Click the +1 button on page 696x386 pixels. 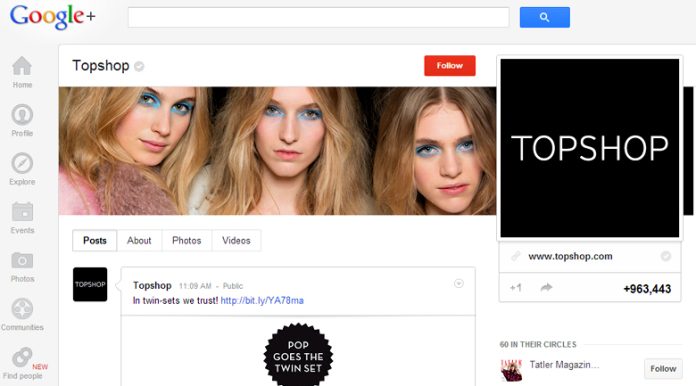click(515, 288)
